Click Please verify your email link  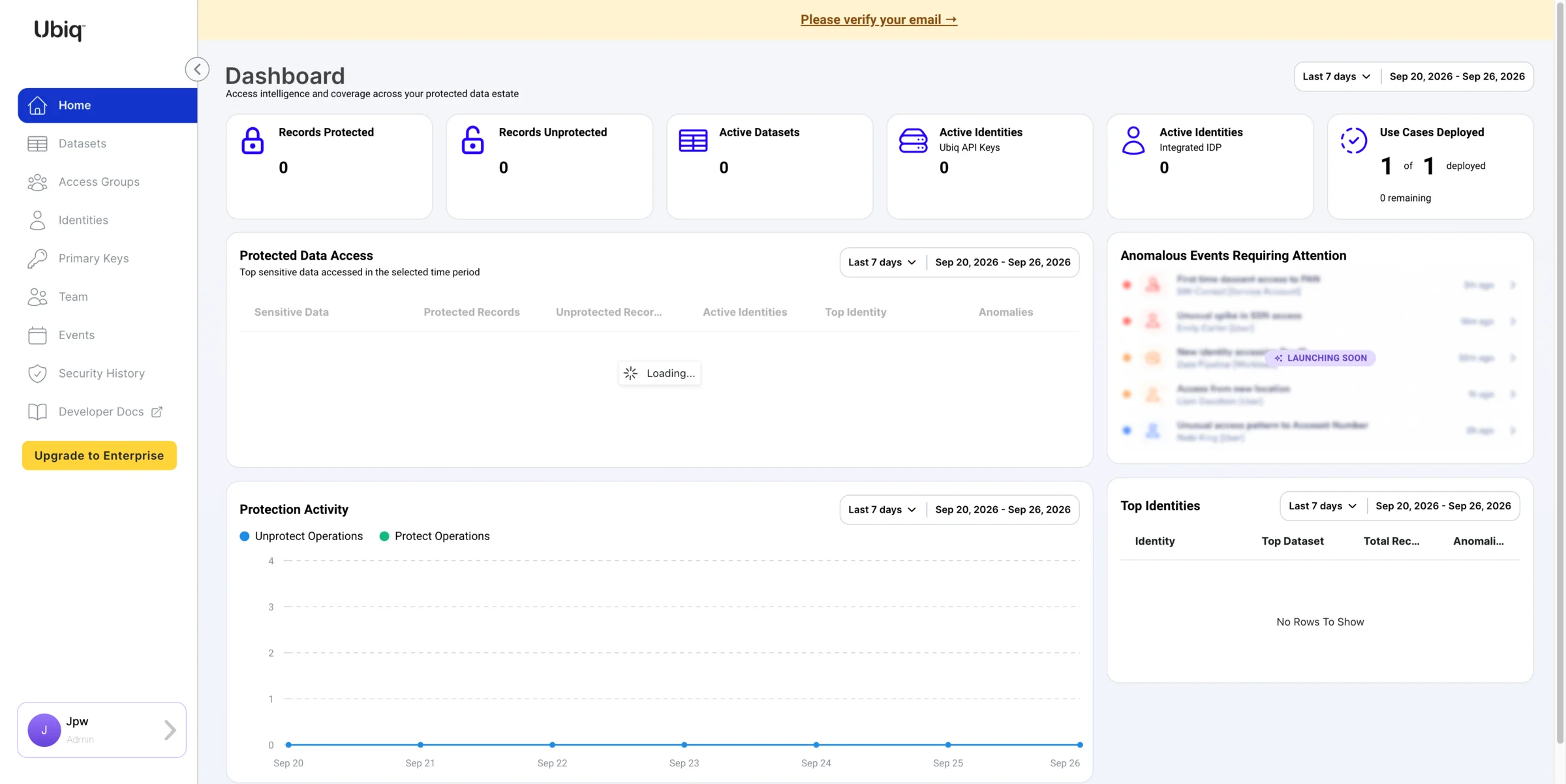click(x=879, y=20)
